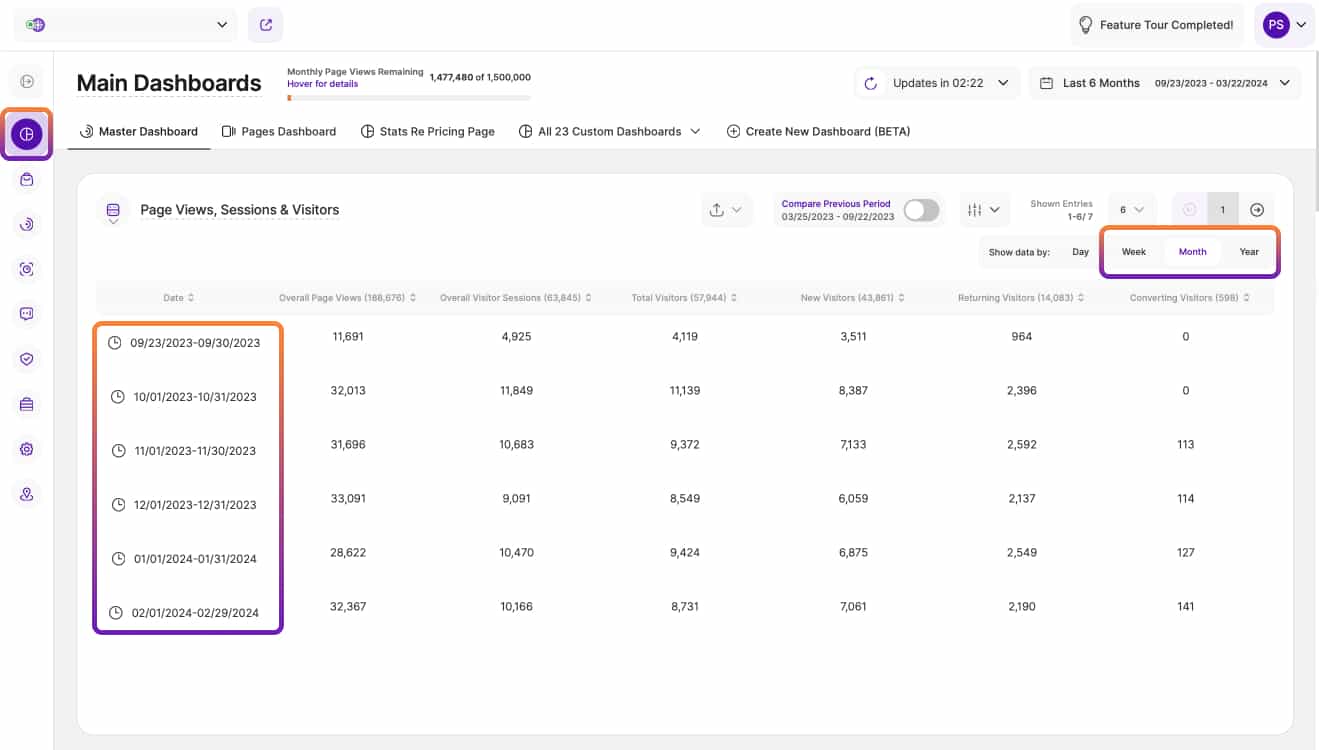Switch to Pages Dashboard tab
Screen dimensions: 1319x750
(x=278, y=131)
